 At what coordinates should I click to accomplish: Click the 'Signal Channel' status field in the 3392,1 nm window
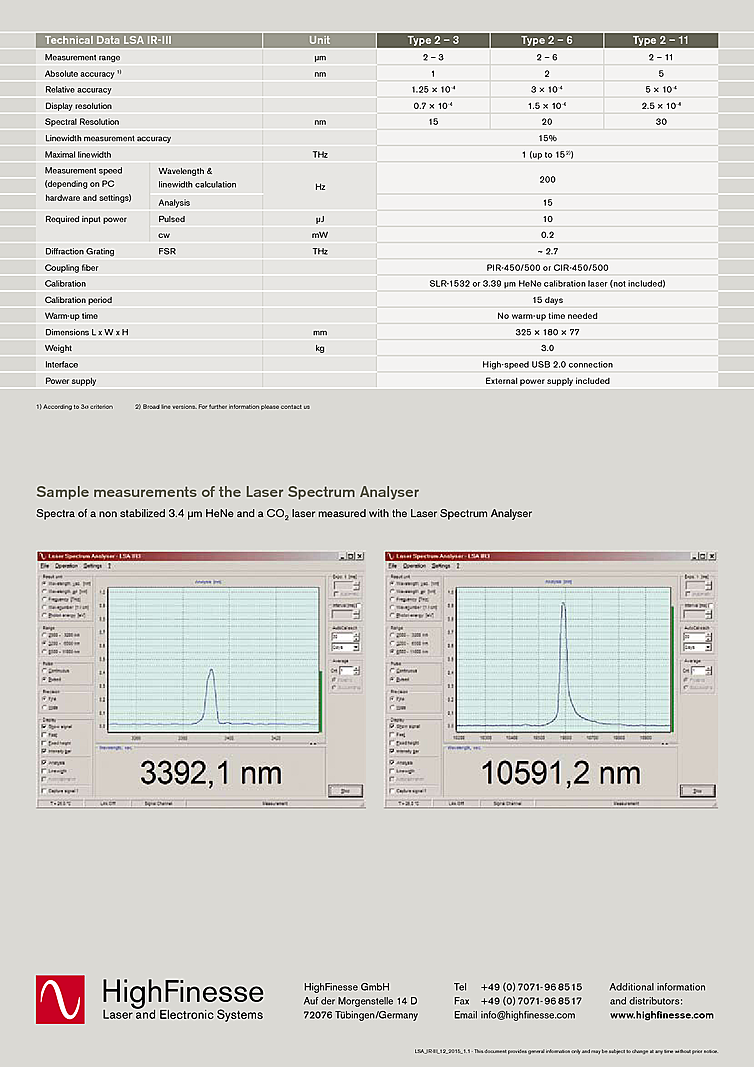pyautogui.click(x=159, y=804)
